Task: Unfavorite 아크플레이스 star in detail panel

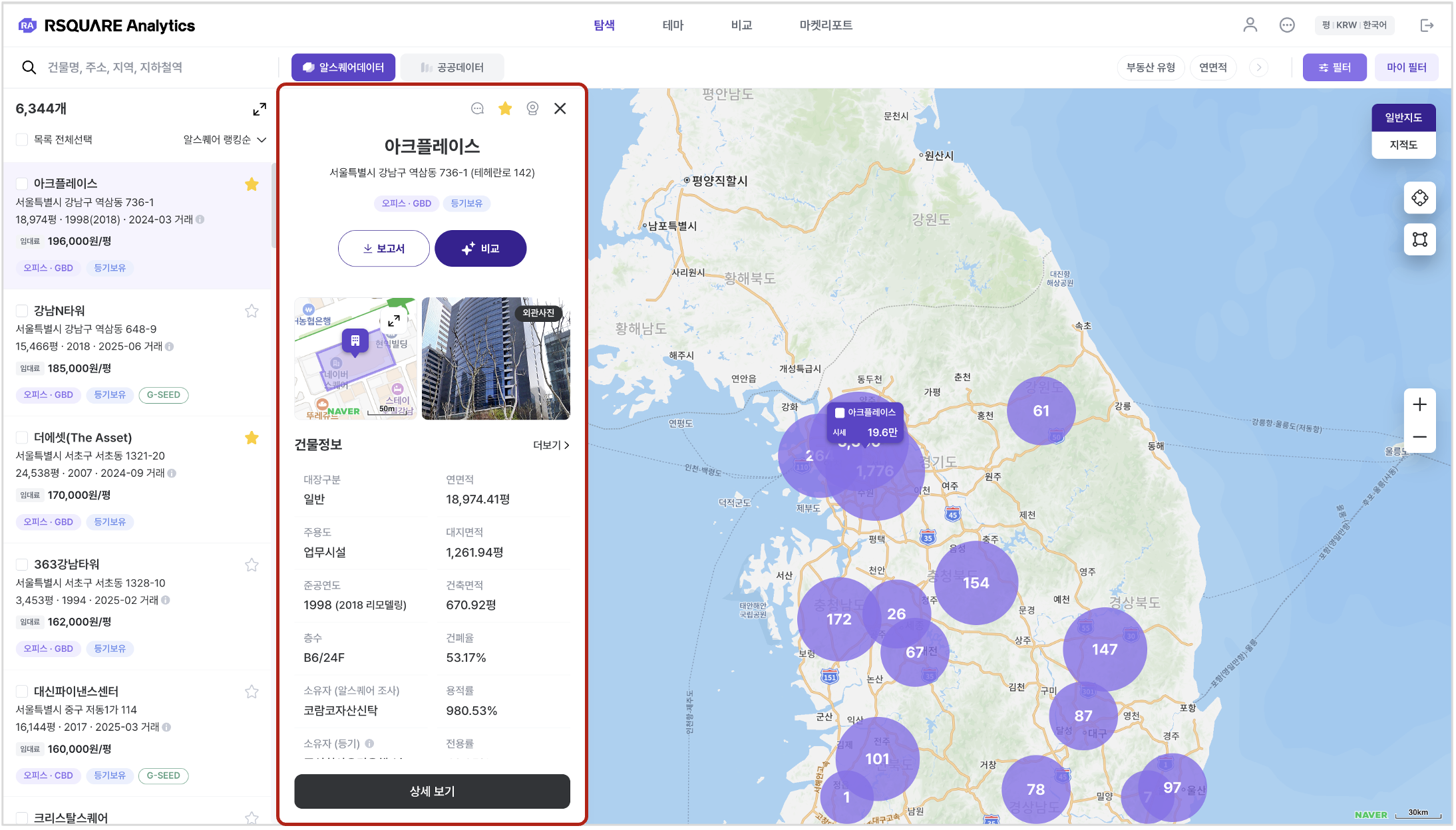Action: point(505,108)
